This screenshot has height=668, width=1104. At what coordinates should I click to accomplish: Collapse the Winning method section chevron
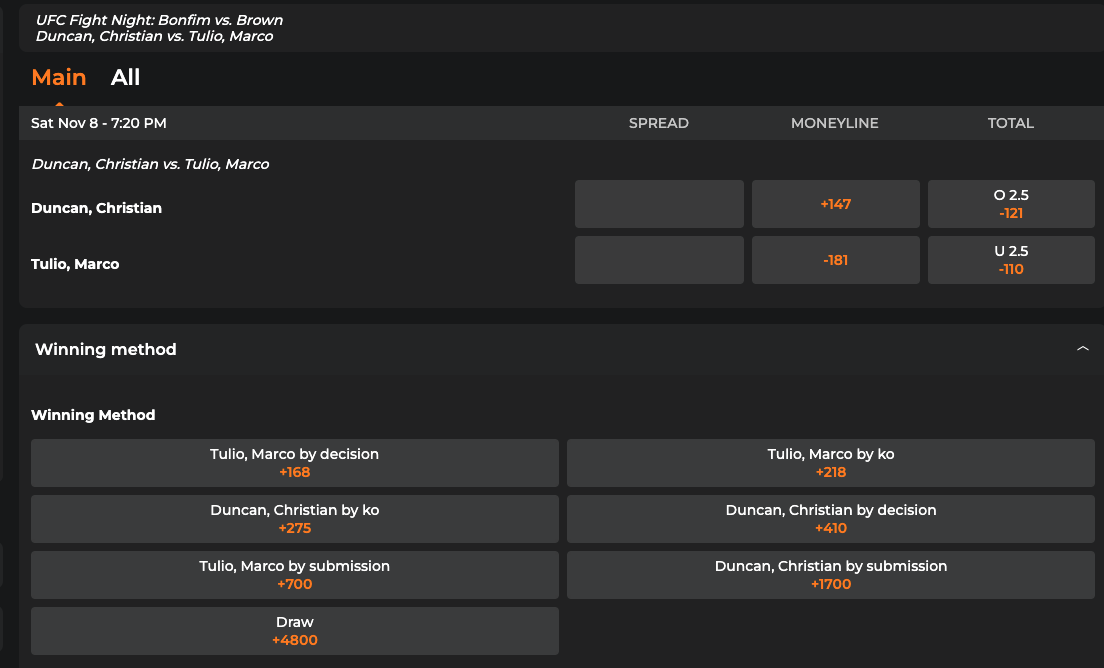1082,349
